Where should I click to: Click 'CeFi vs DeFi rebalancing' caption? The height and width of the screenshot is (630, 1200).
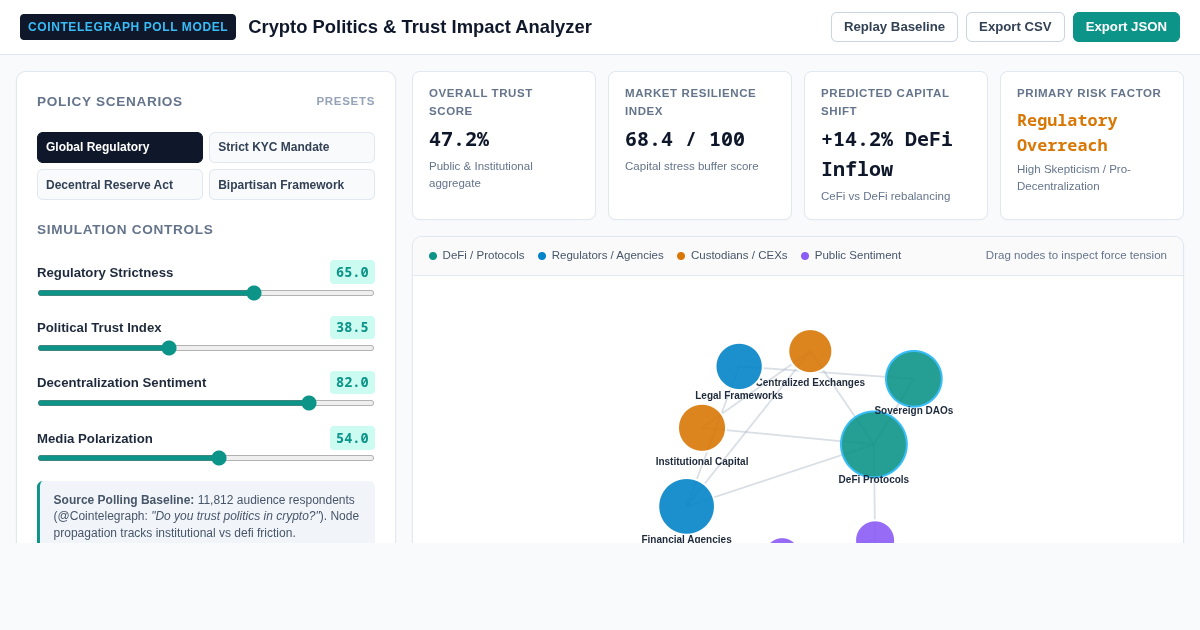(886, 196)
